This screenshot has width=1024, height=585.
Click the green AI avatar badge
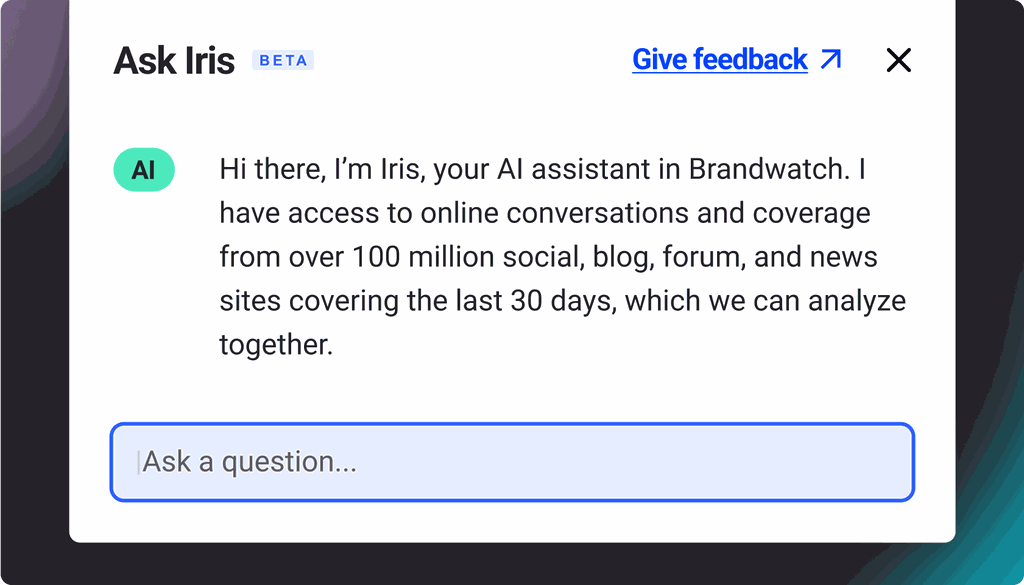tap(144, 170)
